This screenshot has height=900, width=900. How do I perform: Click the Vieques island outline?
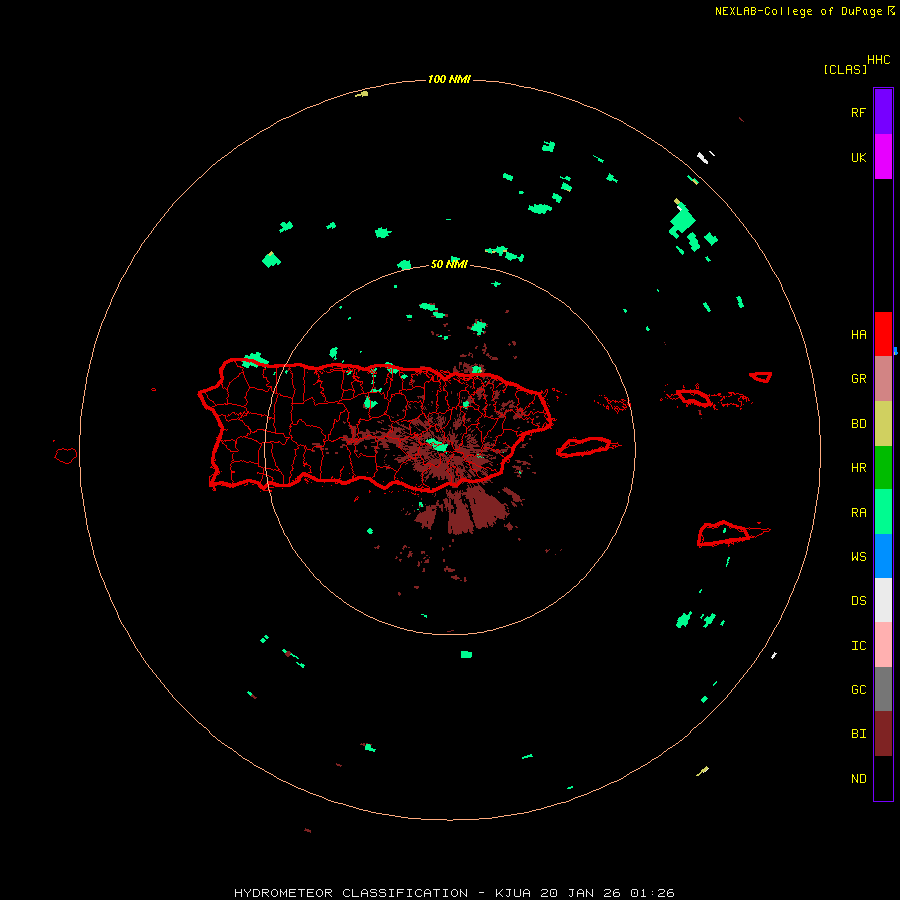point(584,447)
